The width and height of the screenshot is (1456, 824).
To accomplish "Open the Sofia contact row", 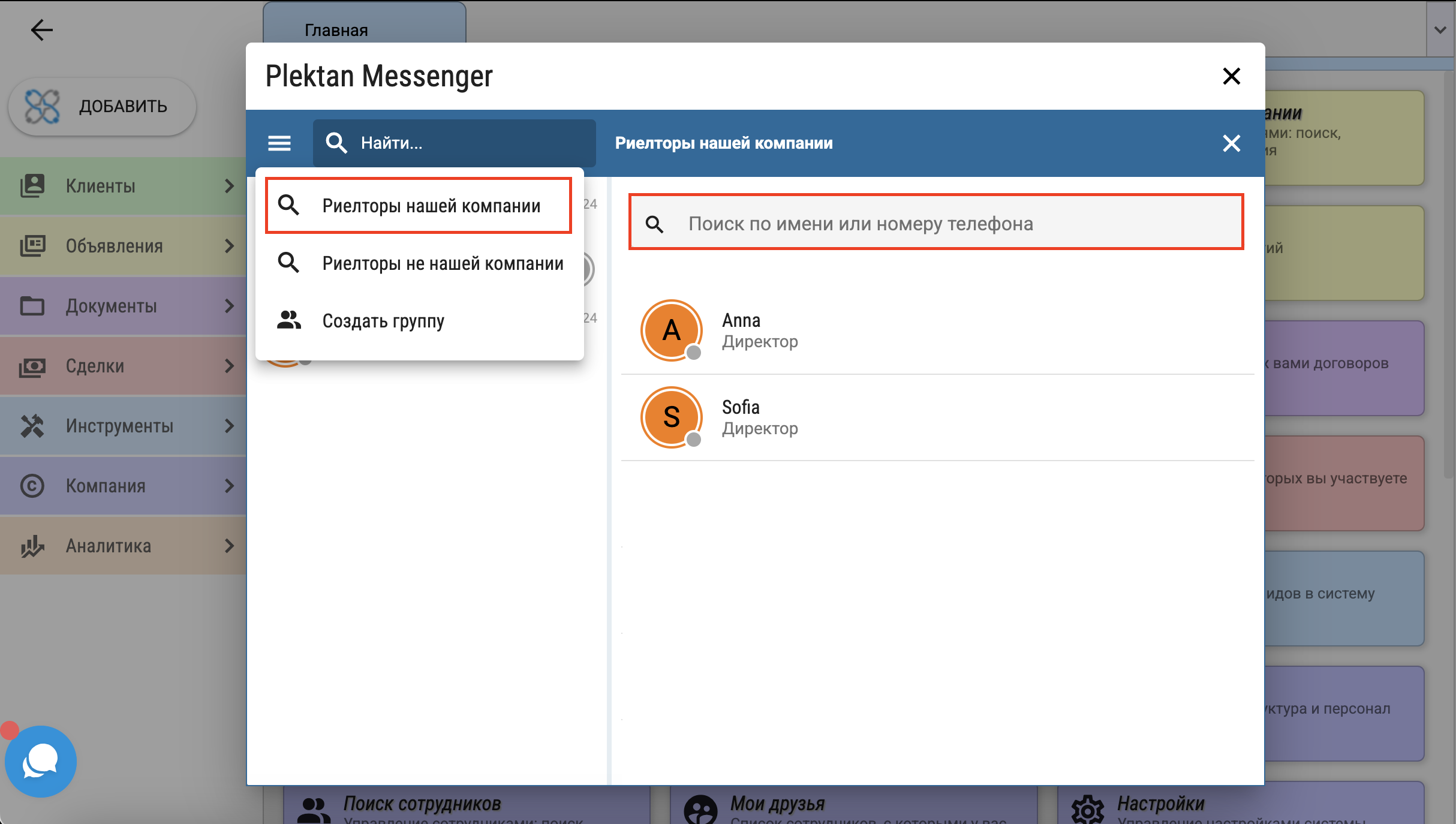I will [x=938, y=417].
